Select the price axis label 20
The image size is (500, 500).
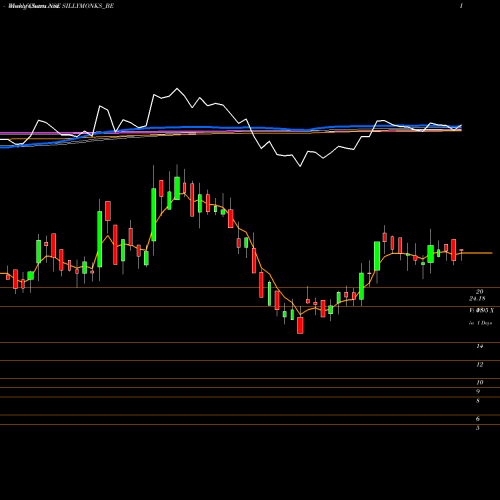(479, 291)
